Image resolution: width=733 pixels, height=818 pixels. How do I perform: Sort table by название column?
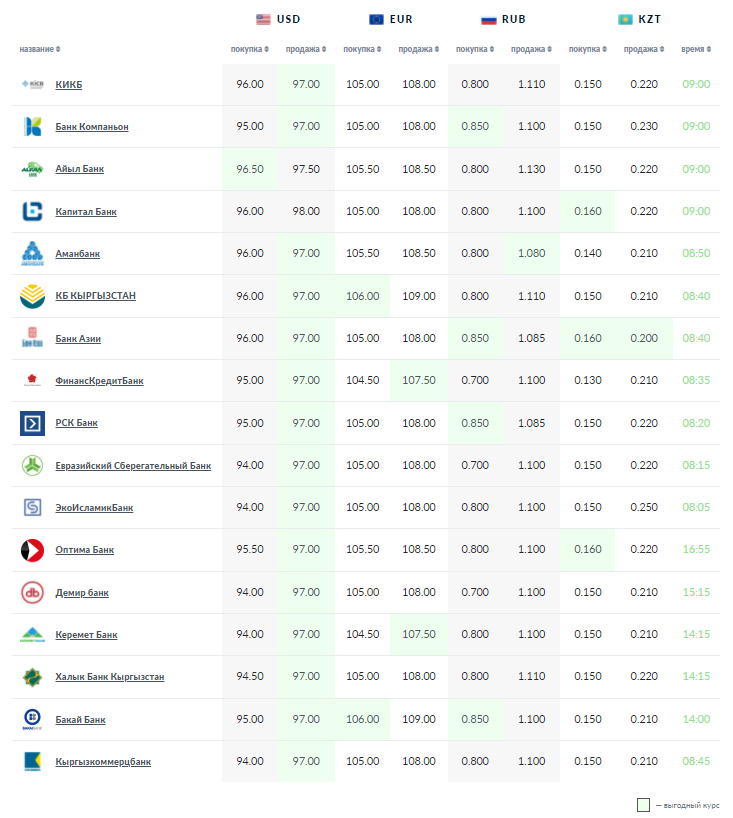[x=40, y=49]
